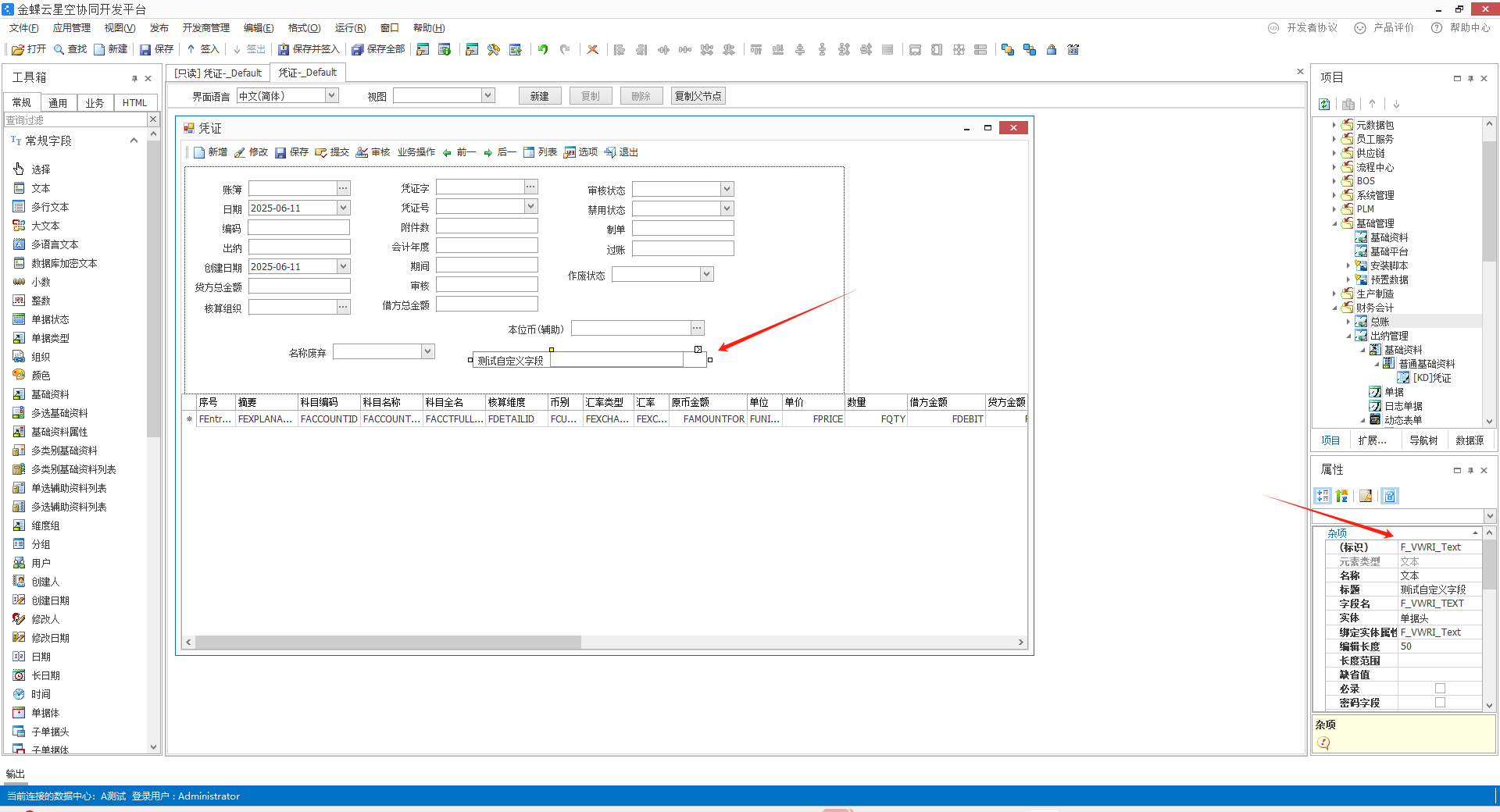Click the 审核 icon in the 凭证 toolbar

[x=362, y=152]
